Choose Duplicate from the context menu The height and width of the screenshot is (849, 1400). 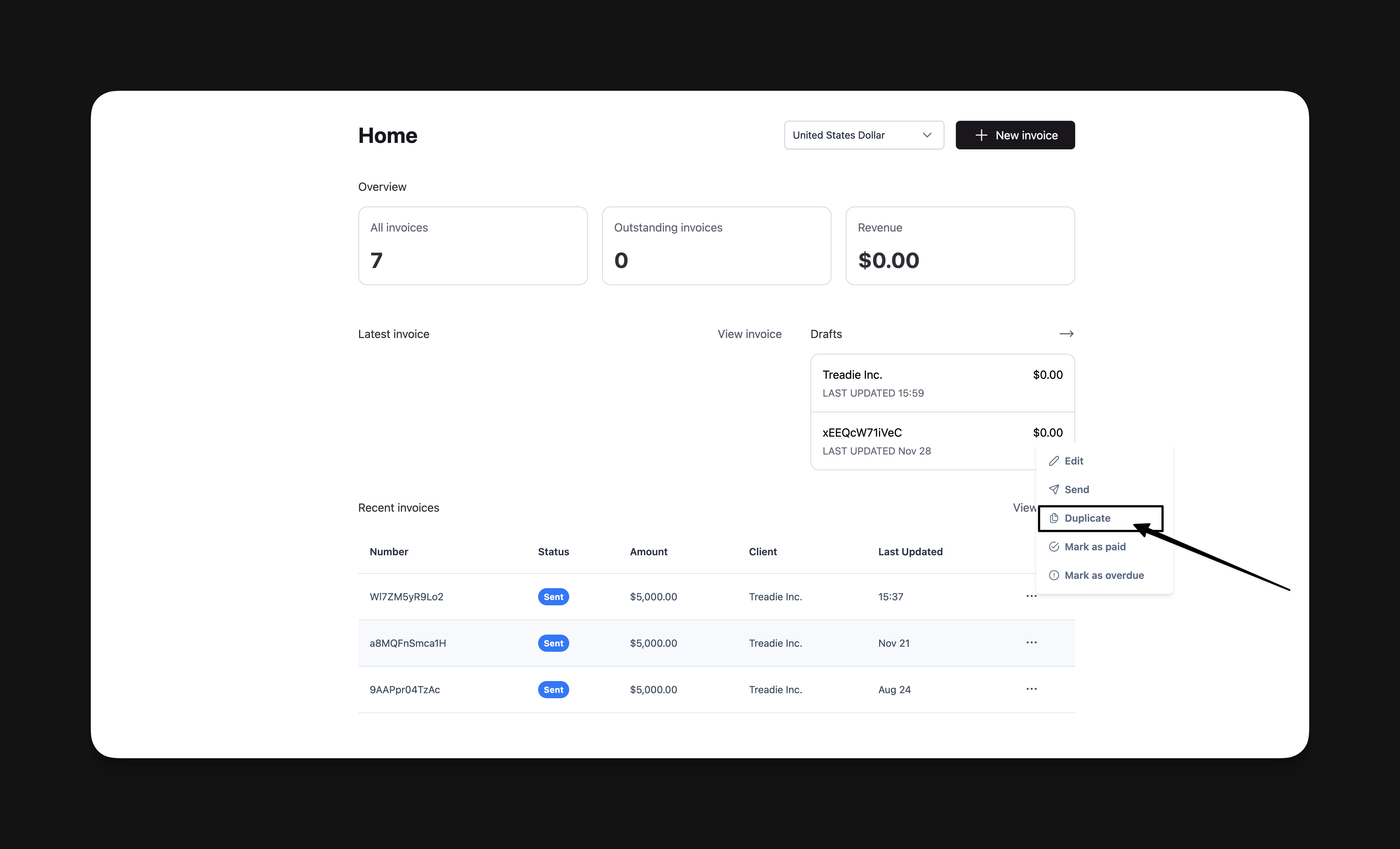[1088, 518]
